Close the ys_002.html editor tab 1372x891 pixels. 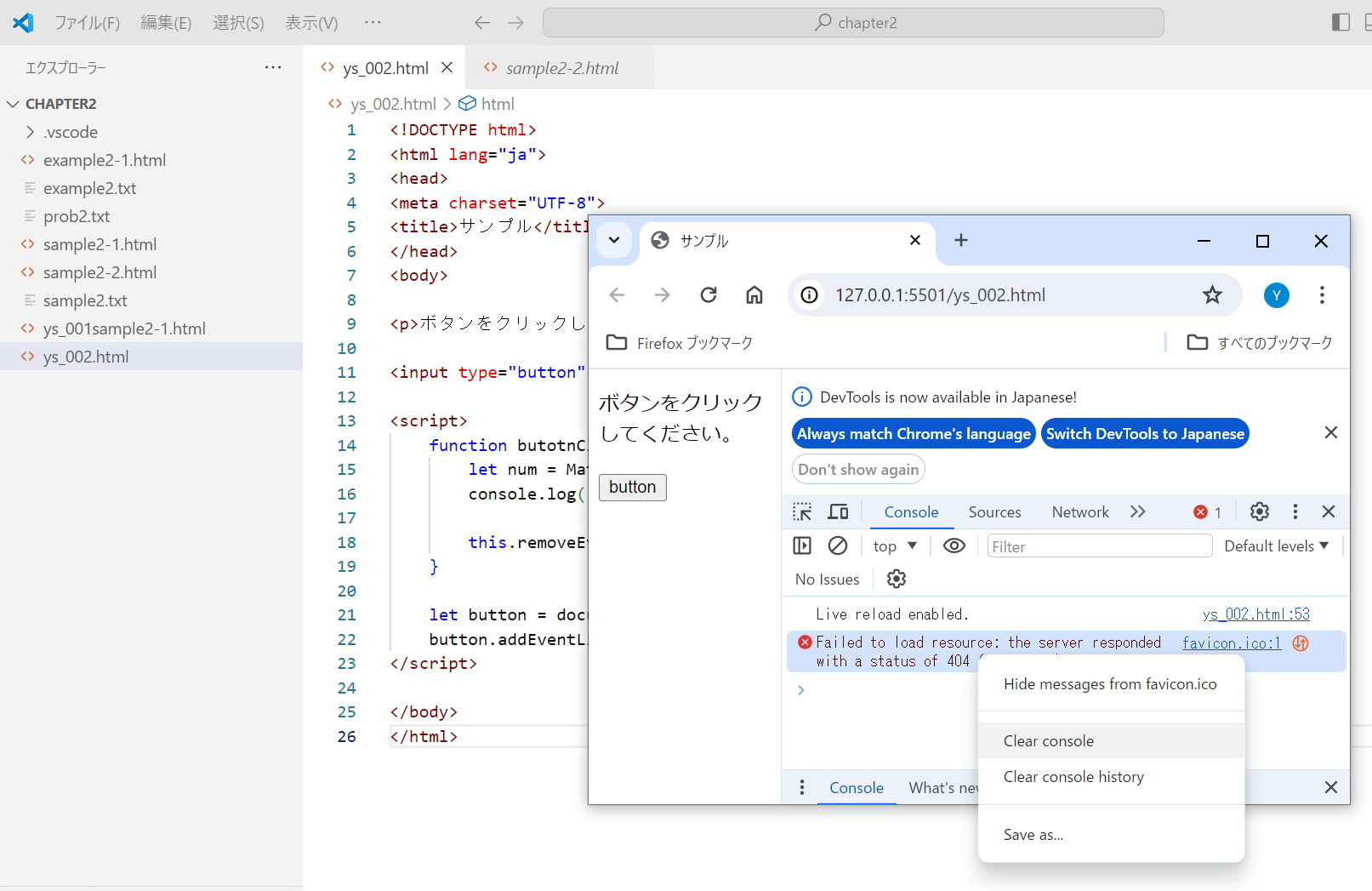(447, 67)
